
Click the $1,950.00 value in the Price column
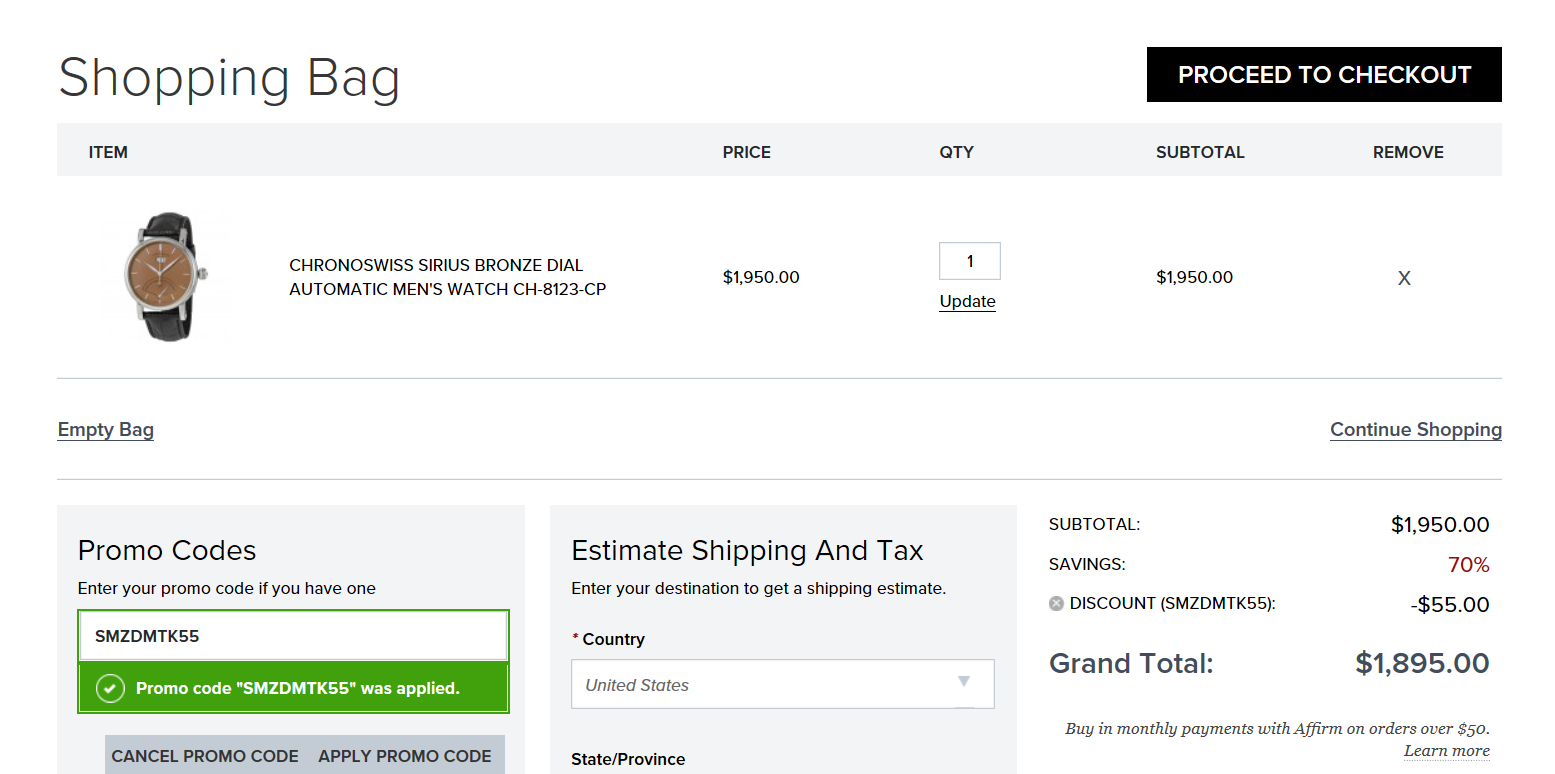761,277
